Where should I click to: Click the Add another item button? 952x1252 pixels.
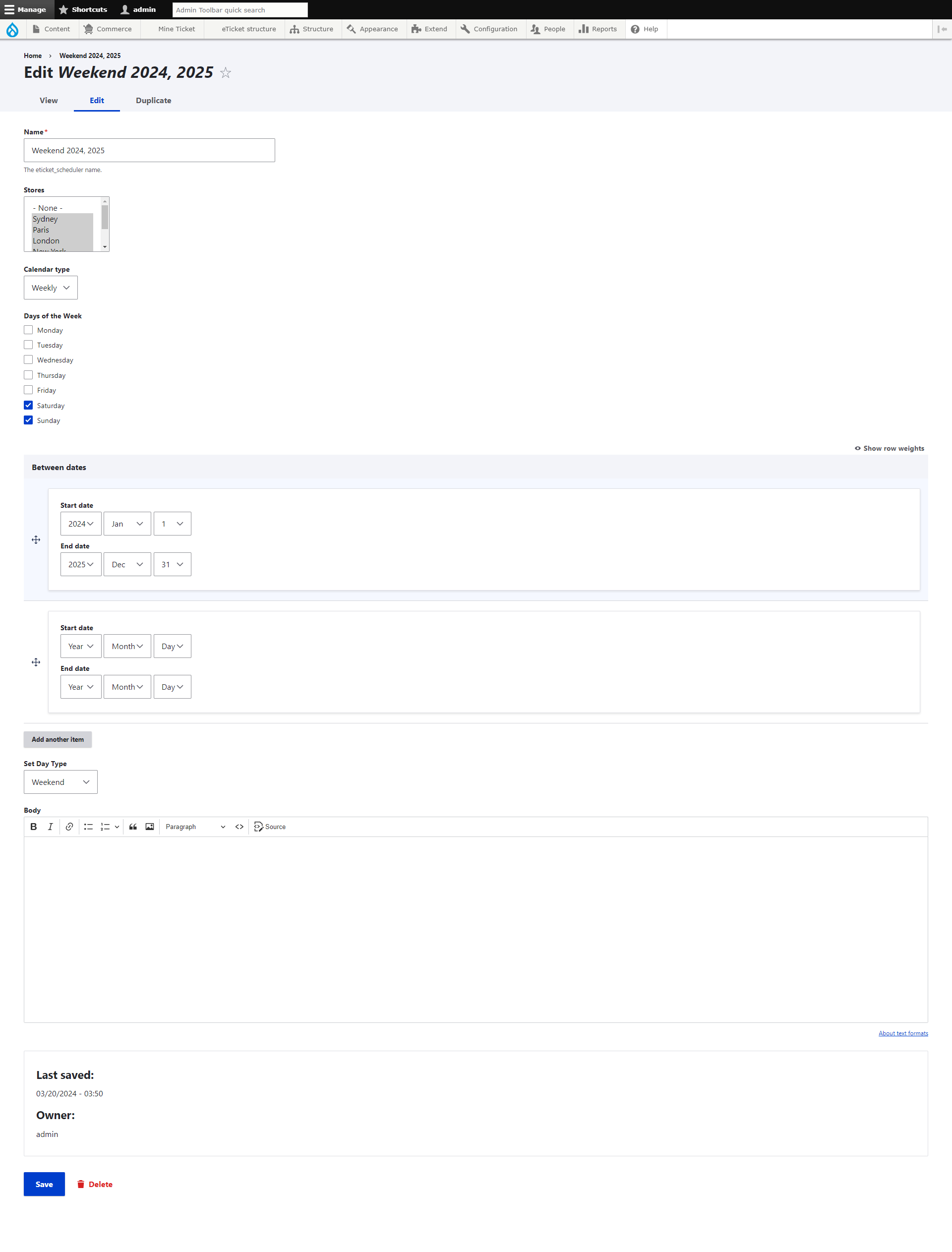(x=57, y=739)
